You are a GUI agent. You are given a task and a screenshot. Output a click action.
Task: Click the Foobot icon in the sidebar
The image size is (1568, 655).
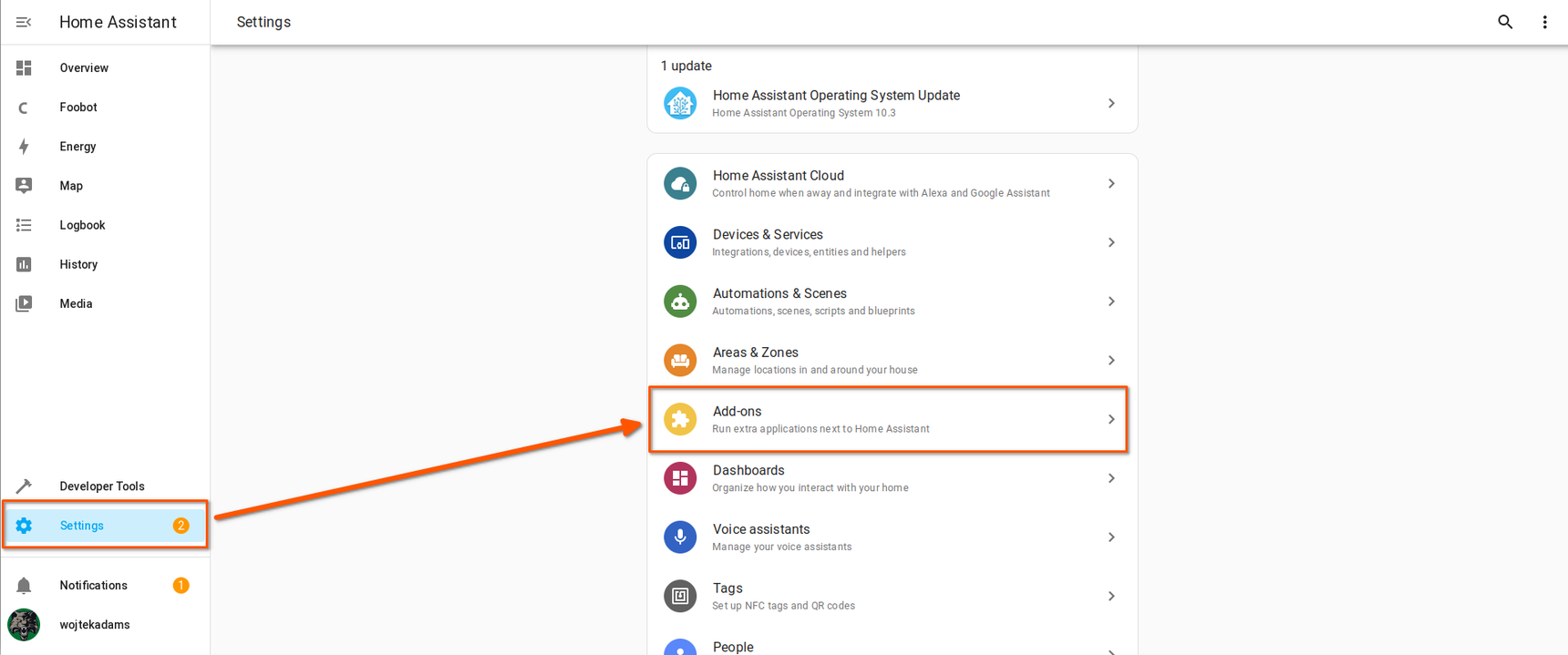[24, 107]
